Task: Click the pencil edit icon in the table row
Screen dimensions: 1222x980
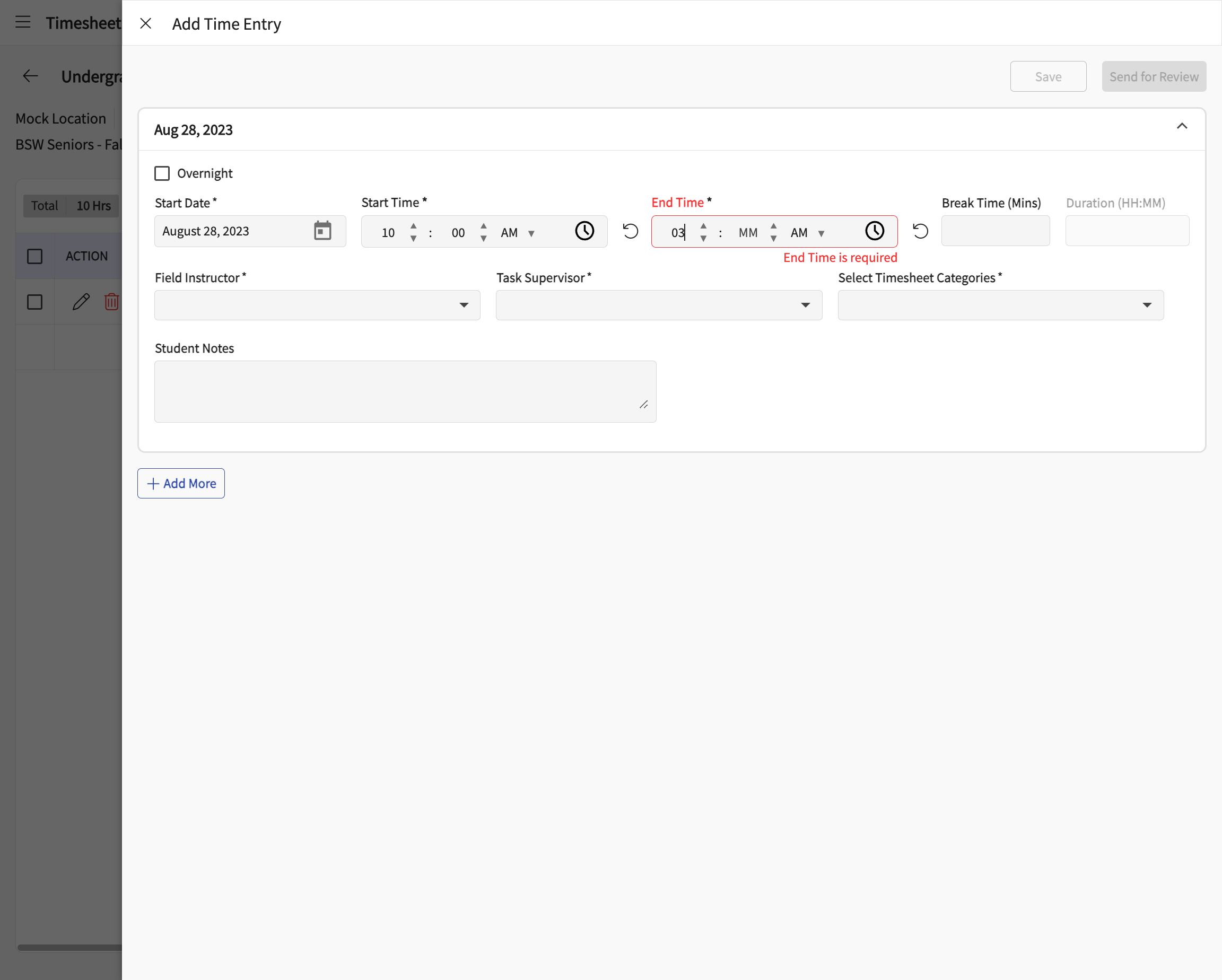Action: (x=81, y=302)
